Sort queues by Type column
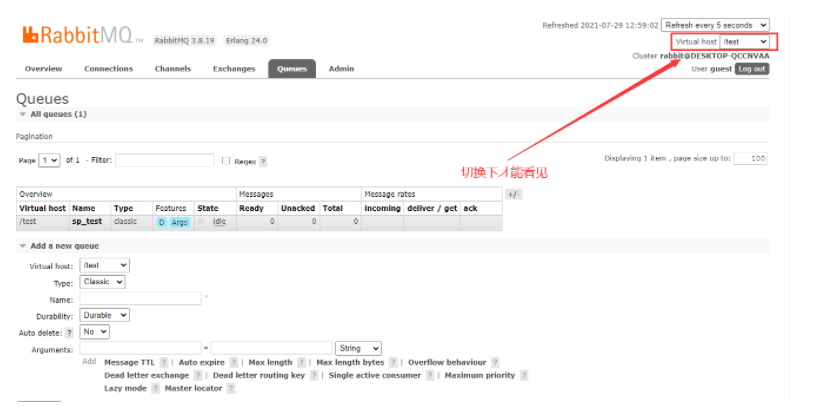This screenshot has height=406, width=816. (124, 208)
